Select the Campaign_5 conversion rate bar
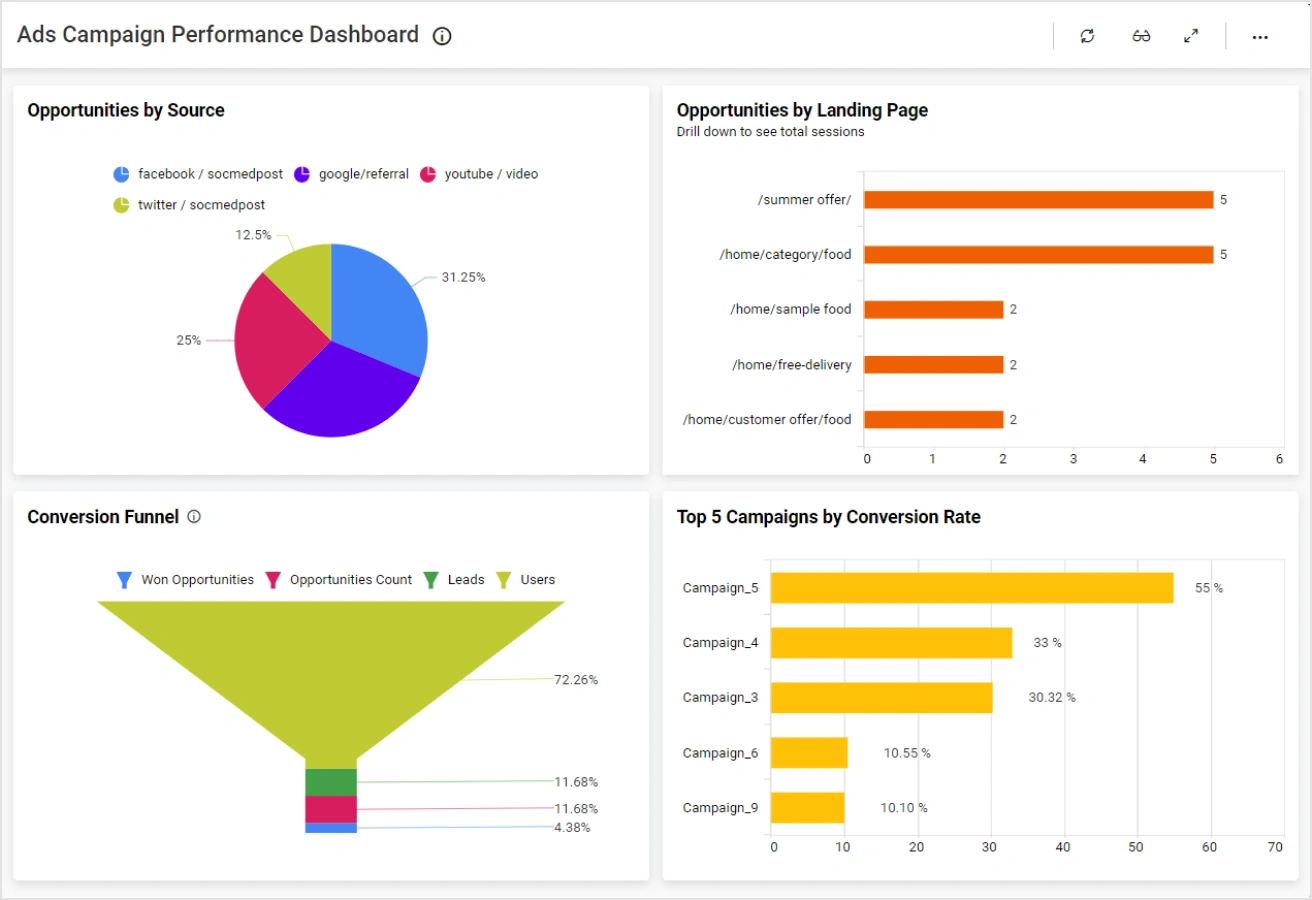The height and width of the screenshot is (900, 1312). point(971,588)
